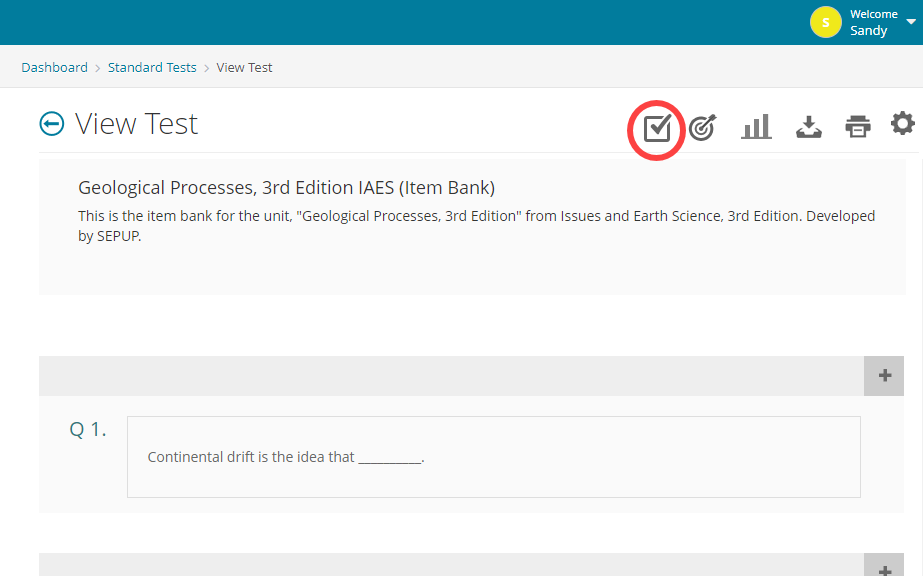The height and width of the screenshot is (576, 923).
Task: Click the Welcome Sandy user label
Action: (x=873, y=23)
